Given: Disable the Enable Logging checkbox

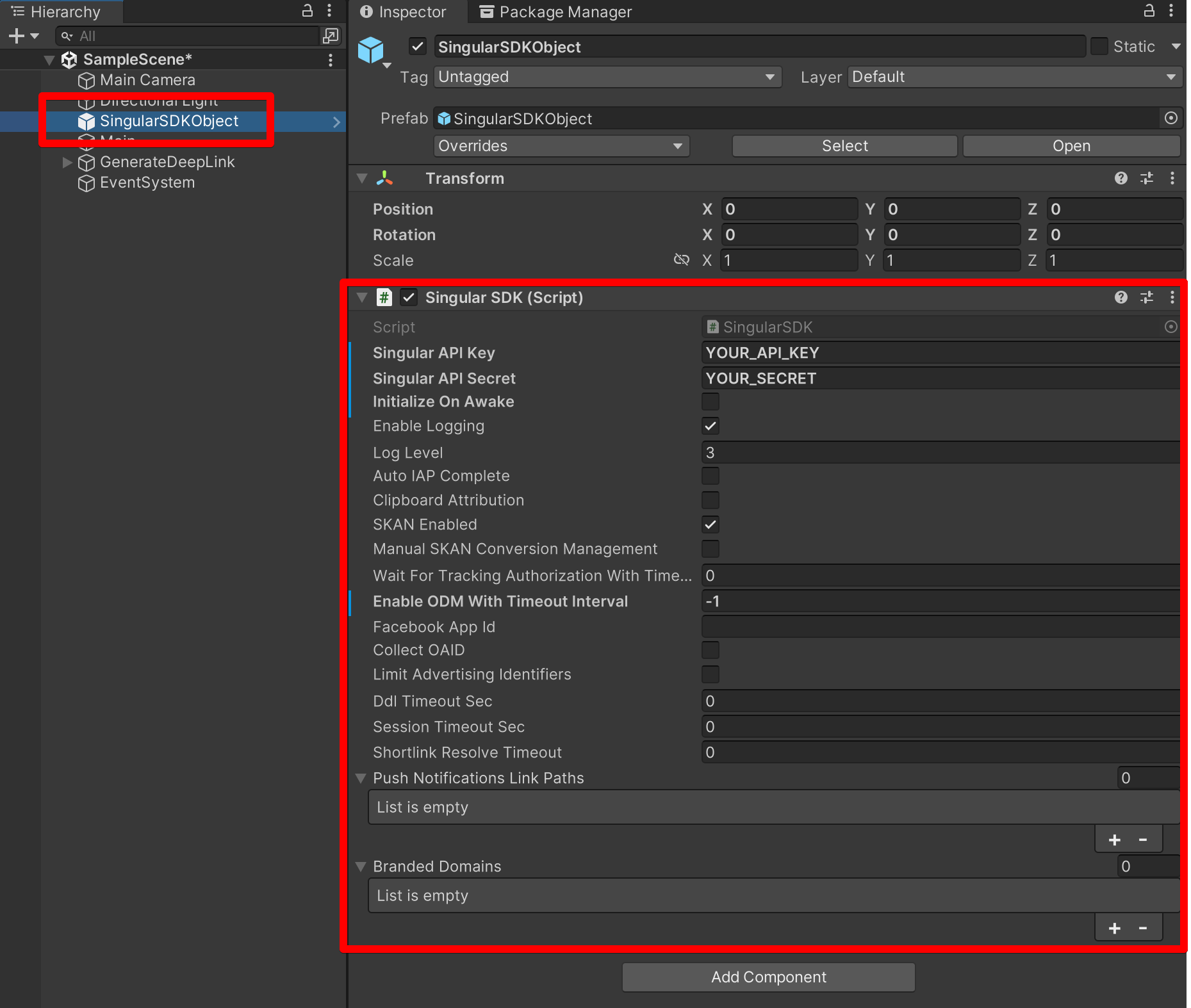Looking at the screenshot, I should [710, 427].
